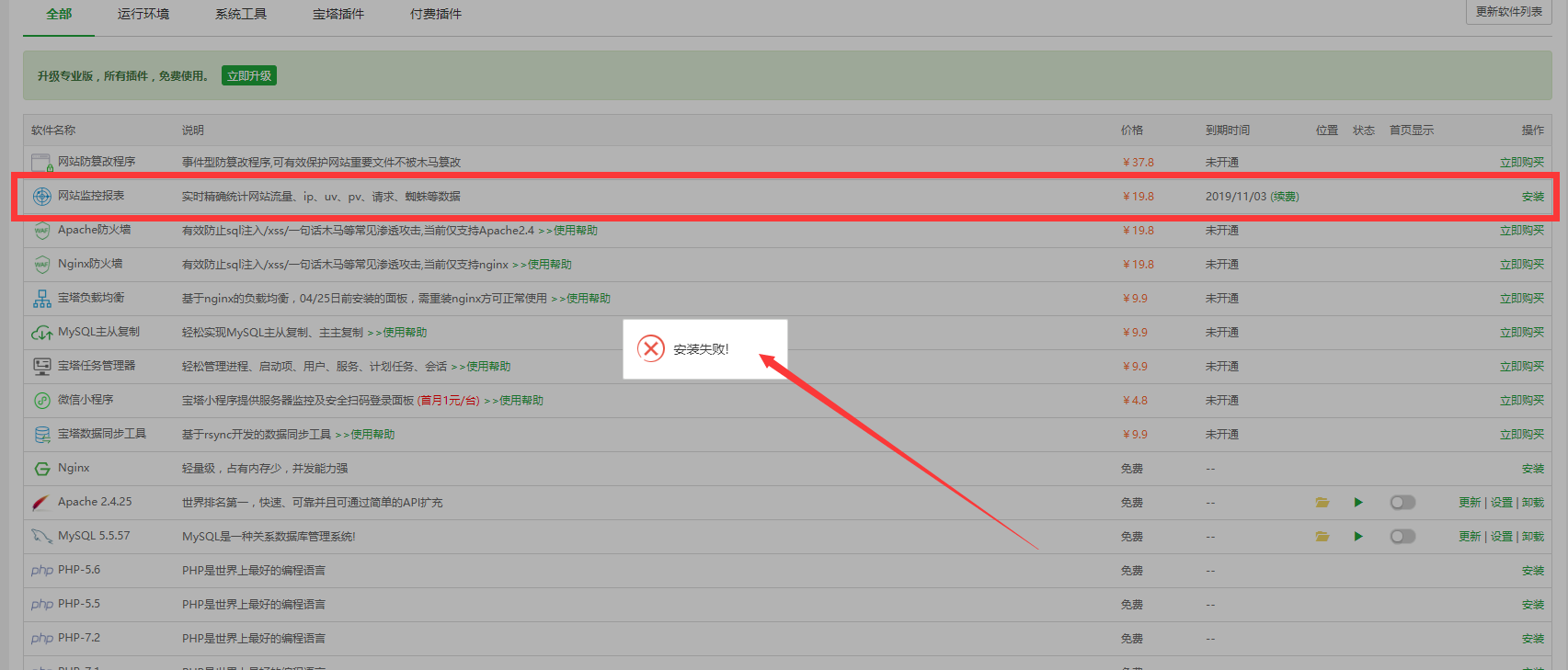Click the 宝塔任务管理器 icon
The height and width of the screenshot is (670, 1568).
[x=42, y=367]
